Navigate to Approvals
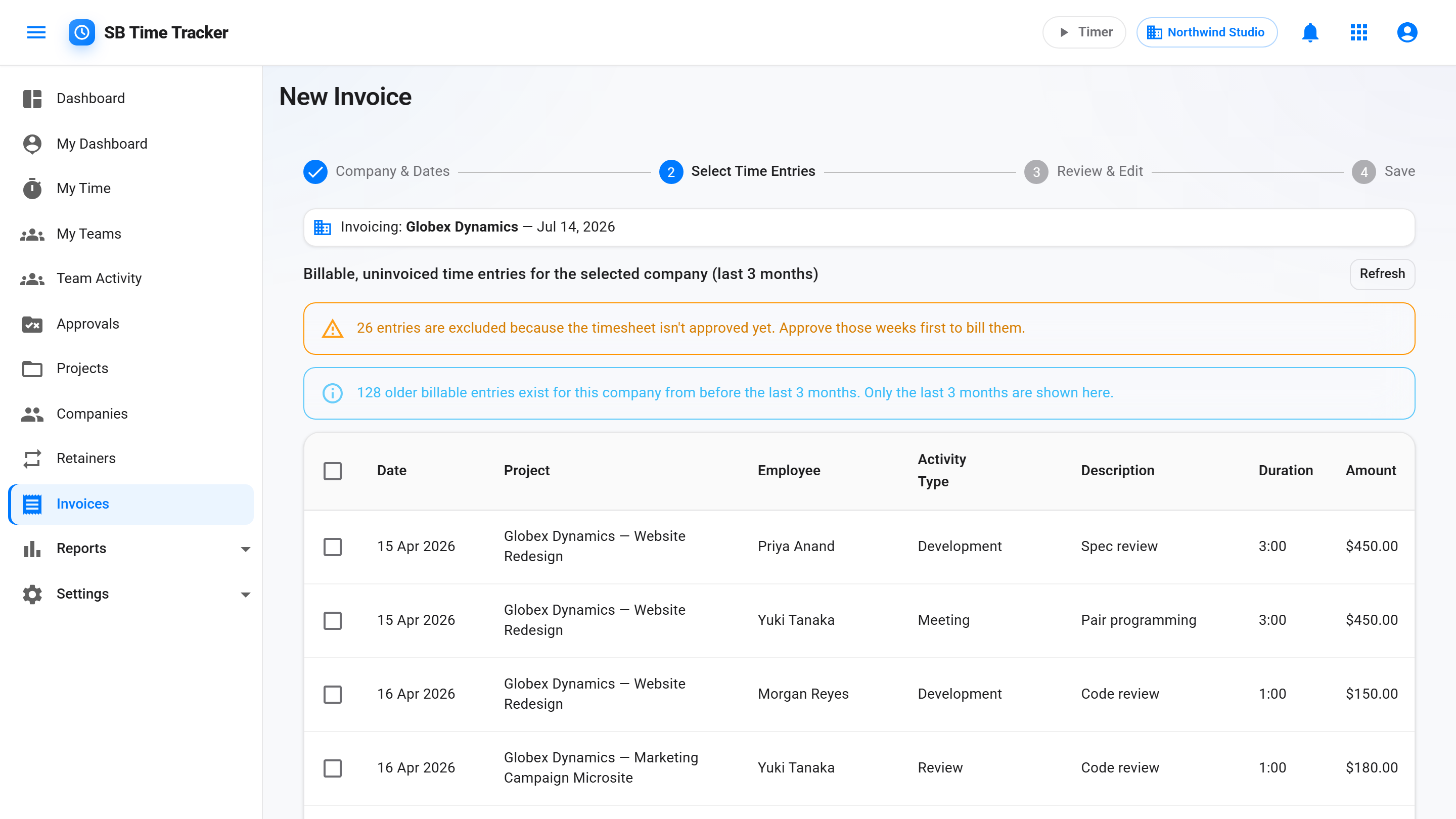 pos(131,324)
